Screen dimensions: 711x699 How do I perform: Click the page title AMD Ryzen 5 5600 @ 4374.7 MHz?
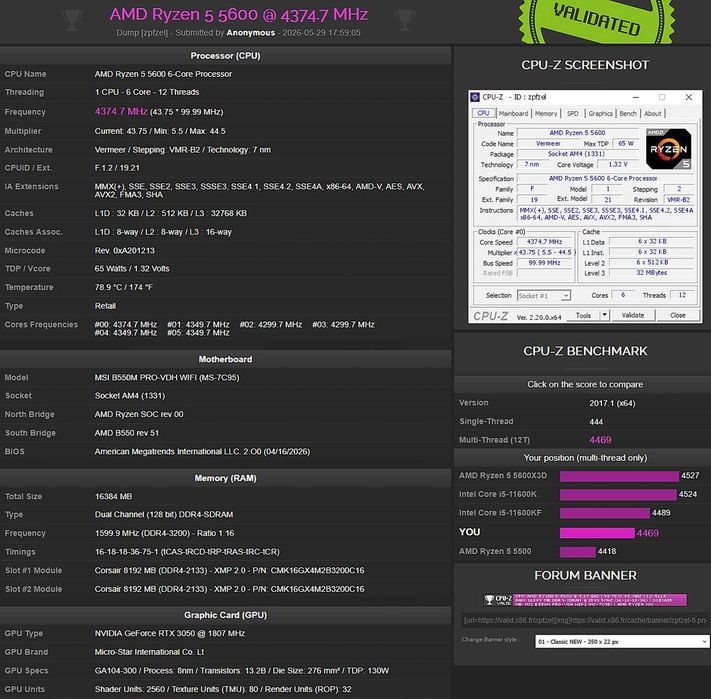(x=239, y=15)
